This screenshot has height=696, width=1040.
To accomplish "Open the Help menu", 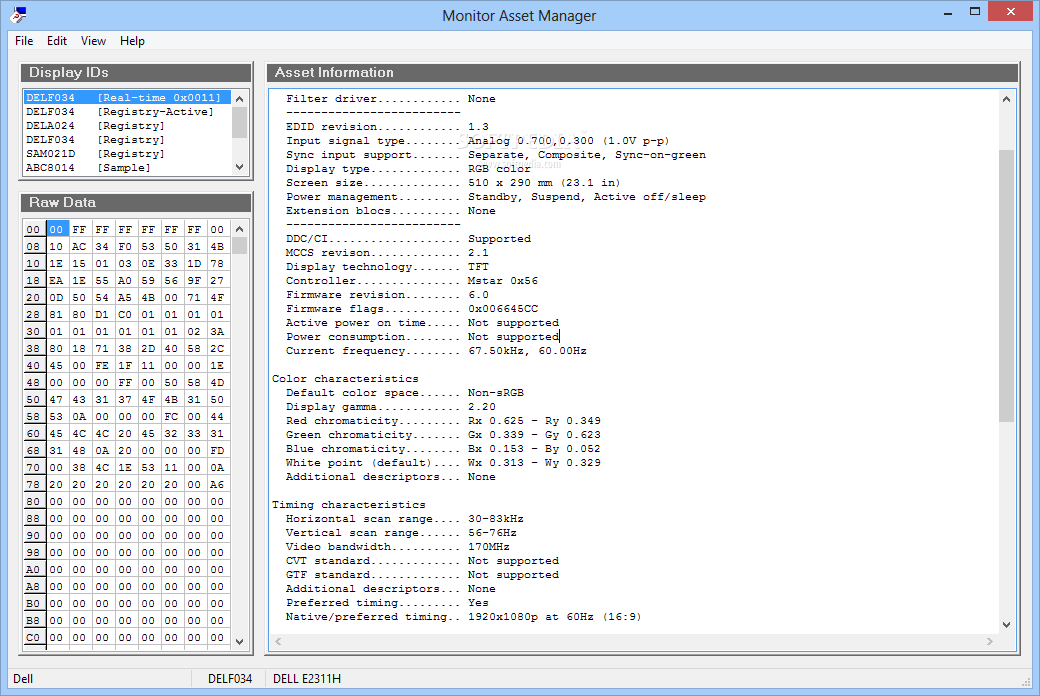I will pos(132,41).
